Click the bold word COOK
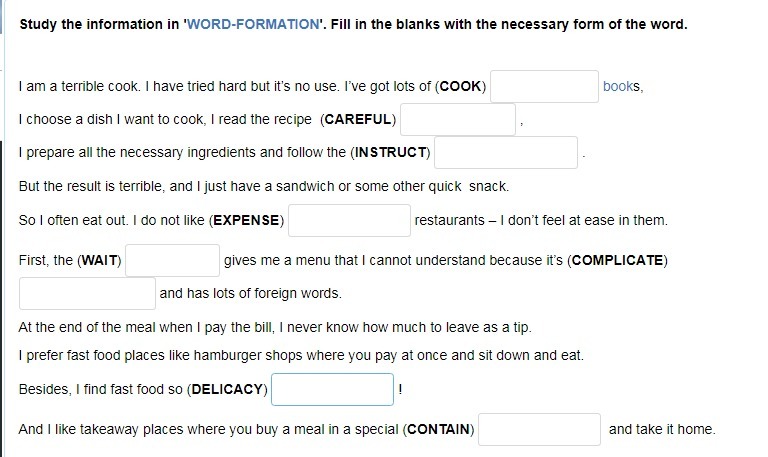Viewport: 768px width, 457px height. 460,86
